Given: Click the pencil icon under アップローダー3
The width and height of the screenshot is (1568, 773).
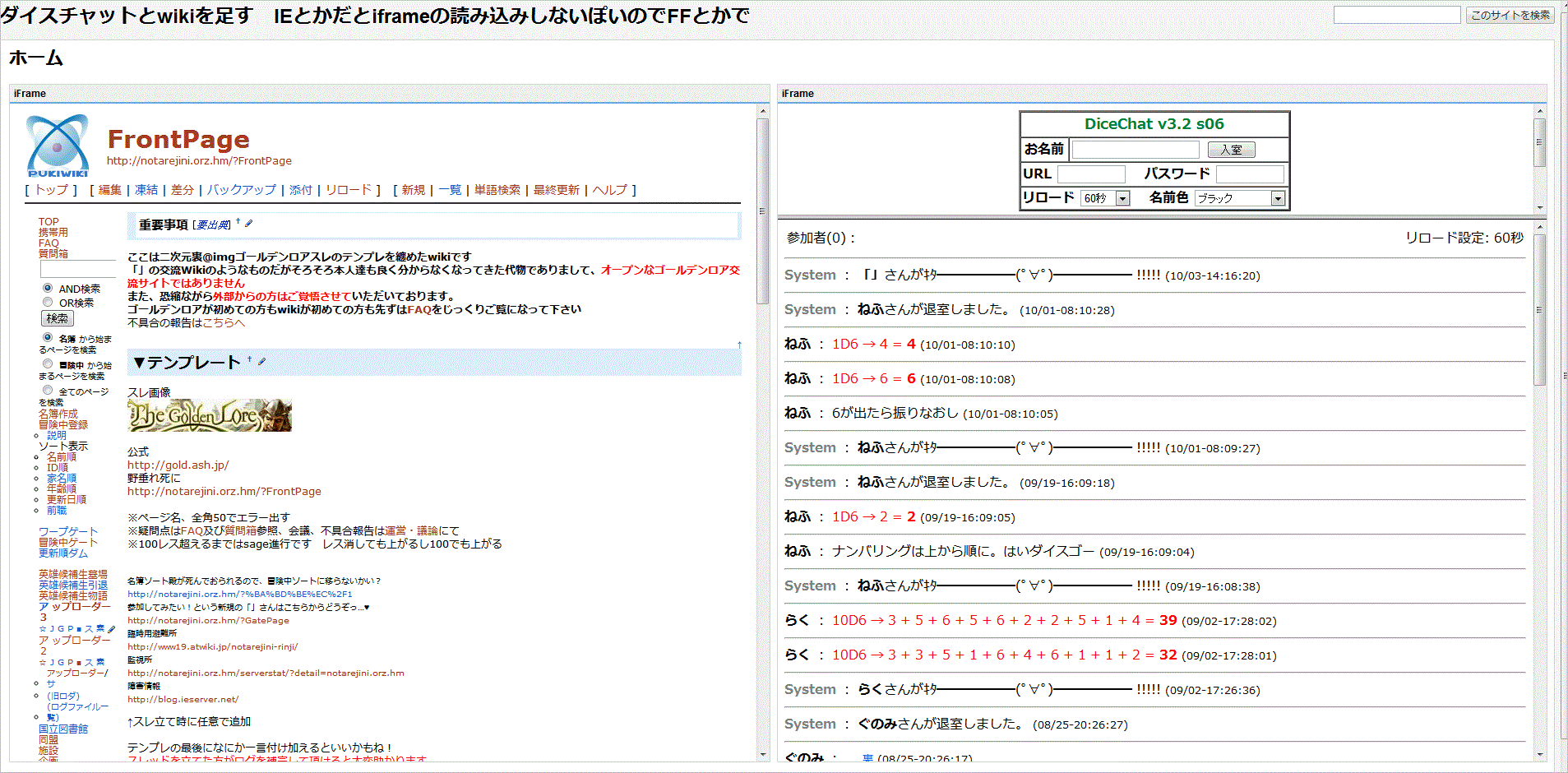Looking at the screenshot, I should point(112,629).
